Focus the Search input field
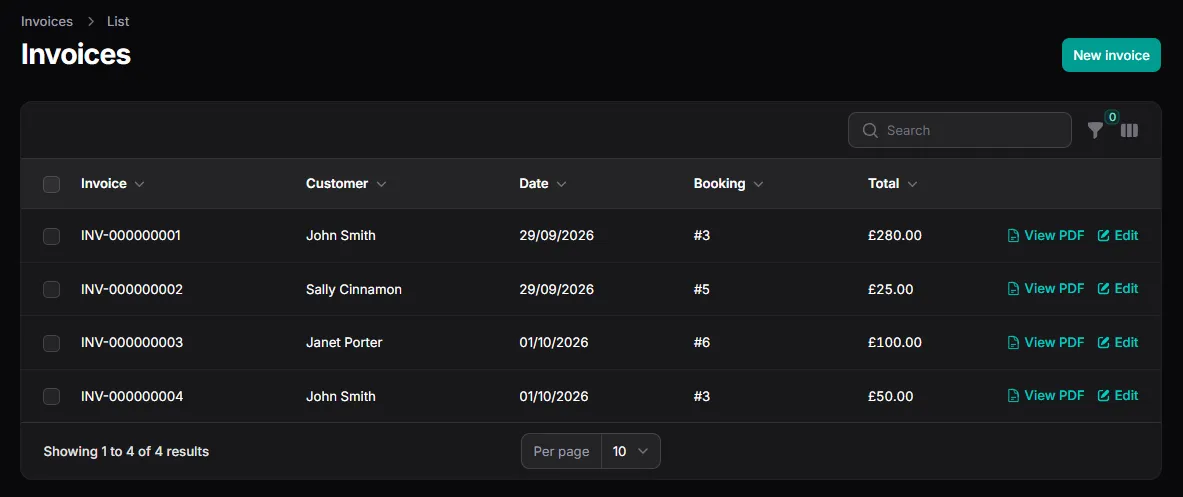 click(960, 130)
